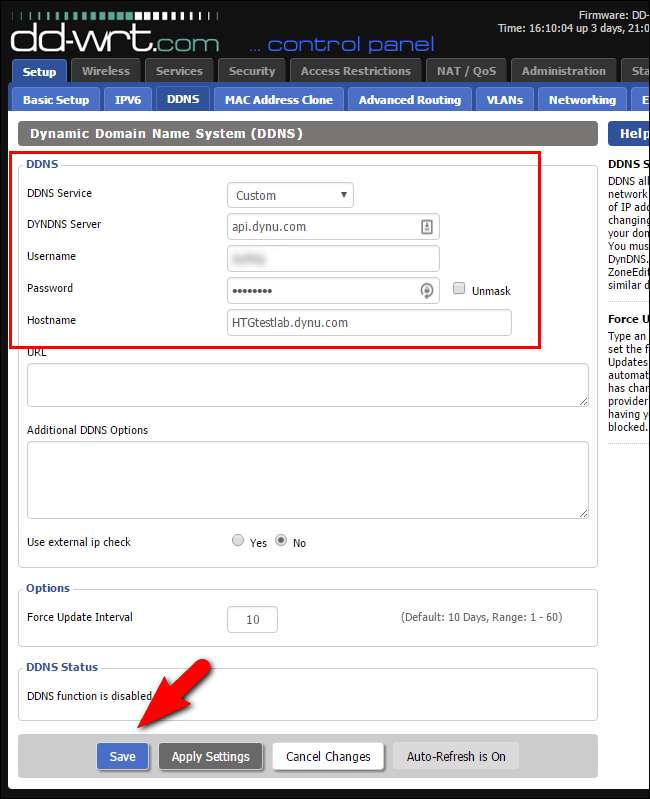Click into the Username field
Screen dimensions: 650x799
click(x=333, y=259)
